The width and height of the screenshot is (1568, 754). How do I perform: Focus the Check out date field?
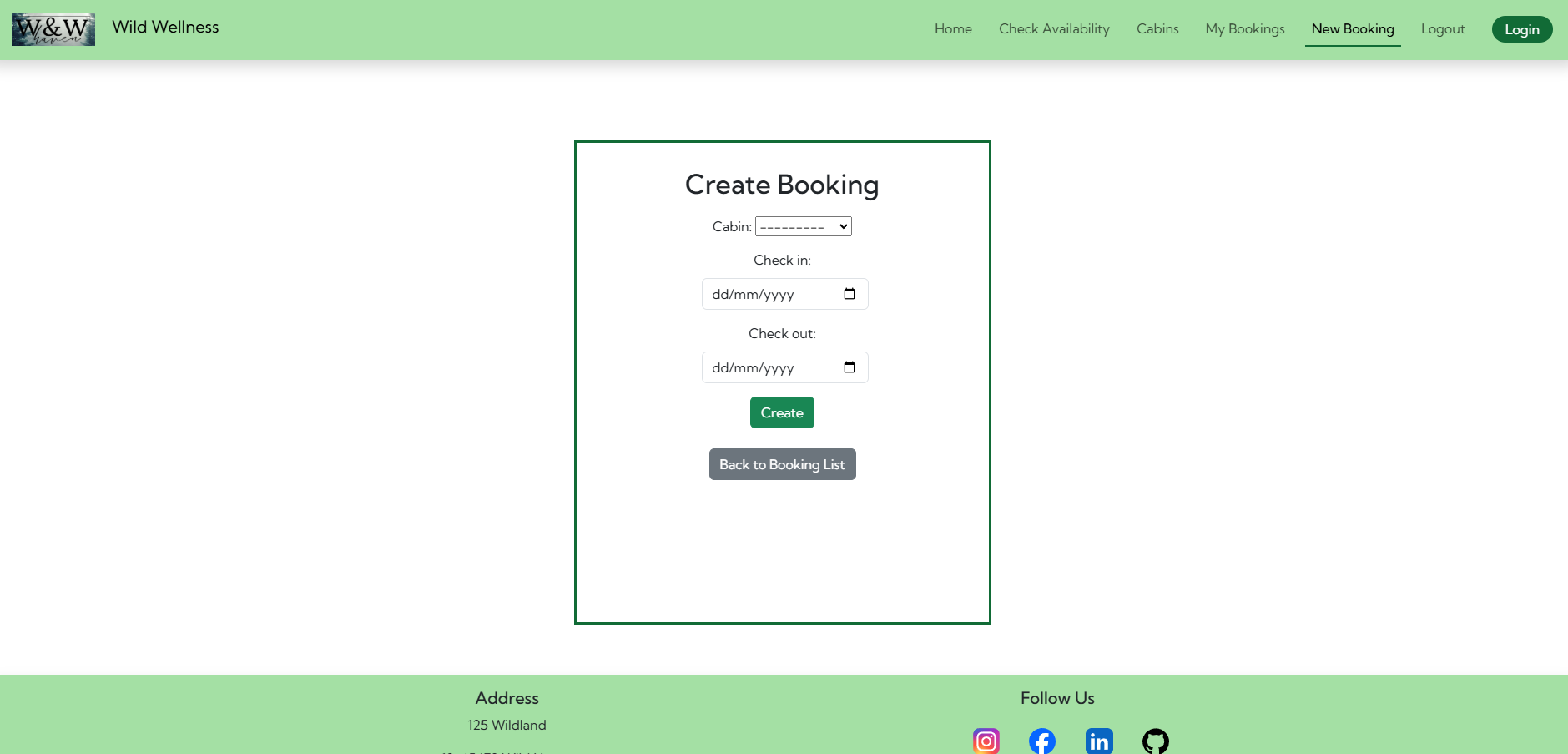784,367
